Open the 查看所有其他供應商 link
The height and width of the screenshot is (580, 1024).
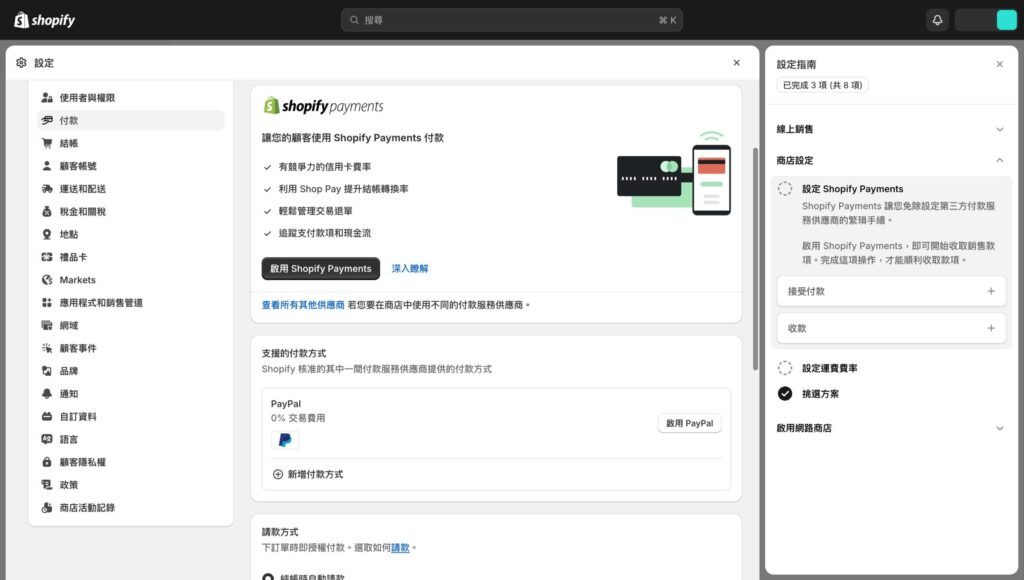click(x=303, y=305)
